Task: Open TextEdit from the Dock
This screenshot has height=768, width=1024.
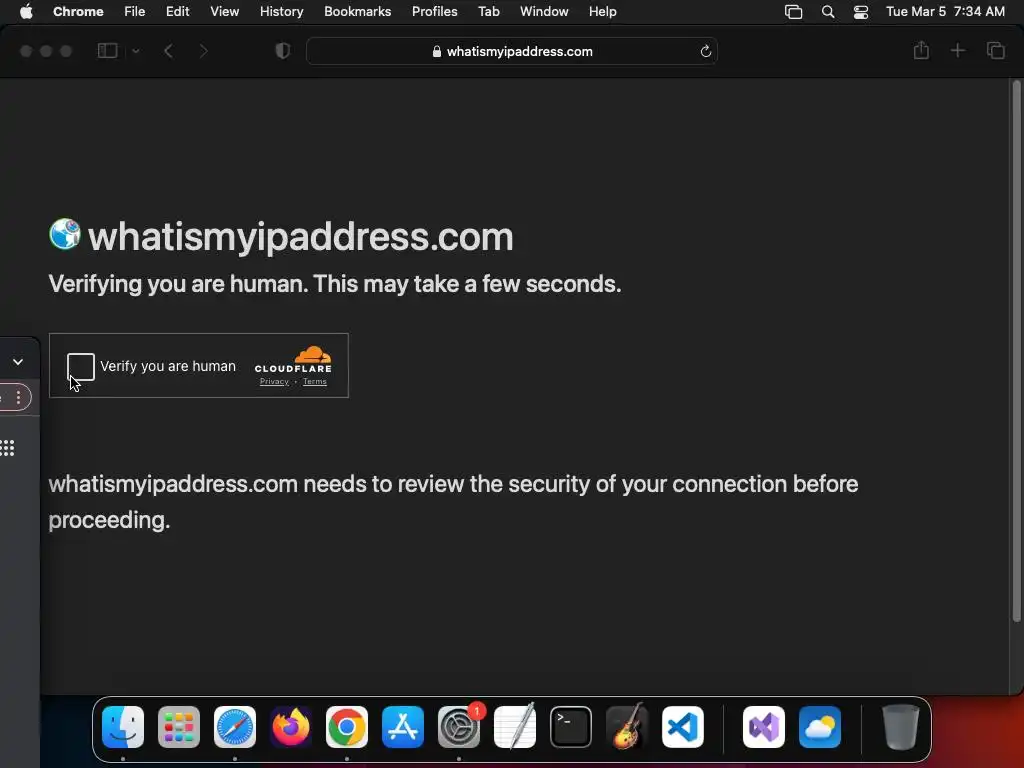Action: 515,727
